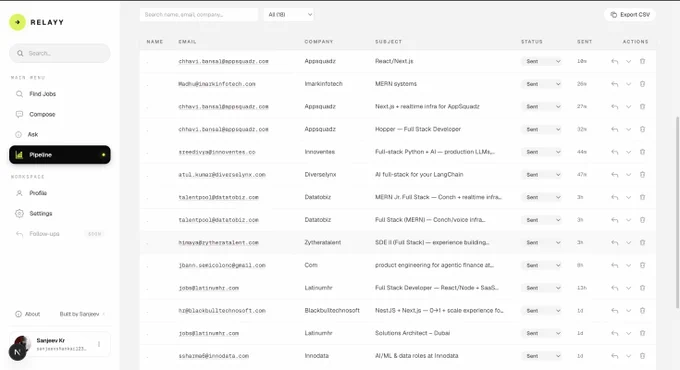Open the All (18) filter dropdown
This screenshot has height=370, width=680.
click(288, 15)
